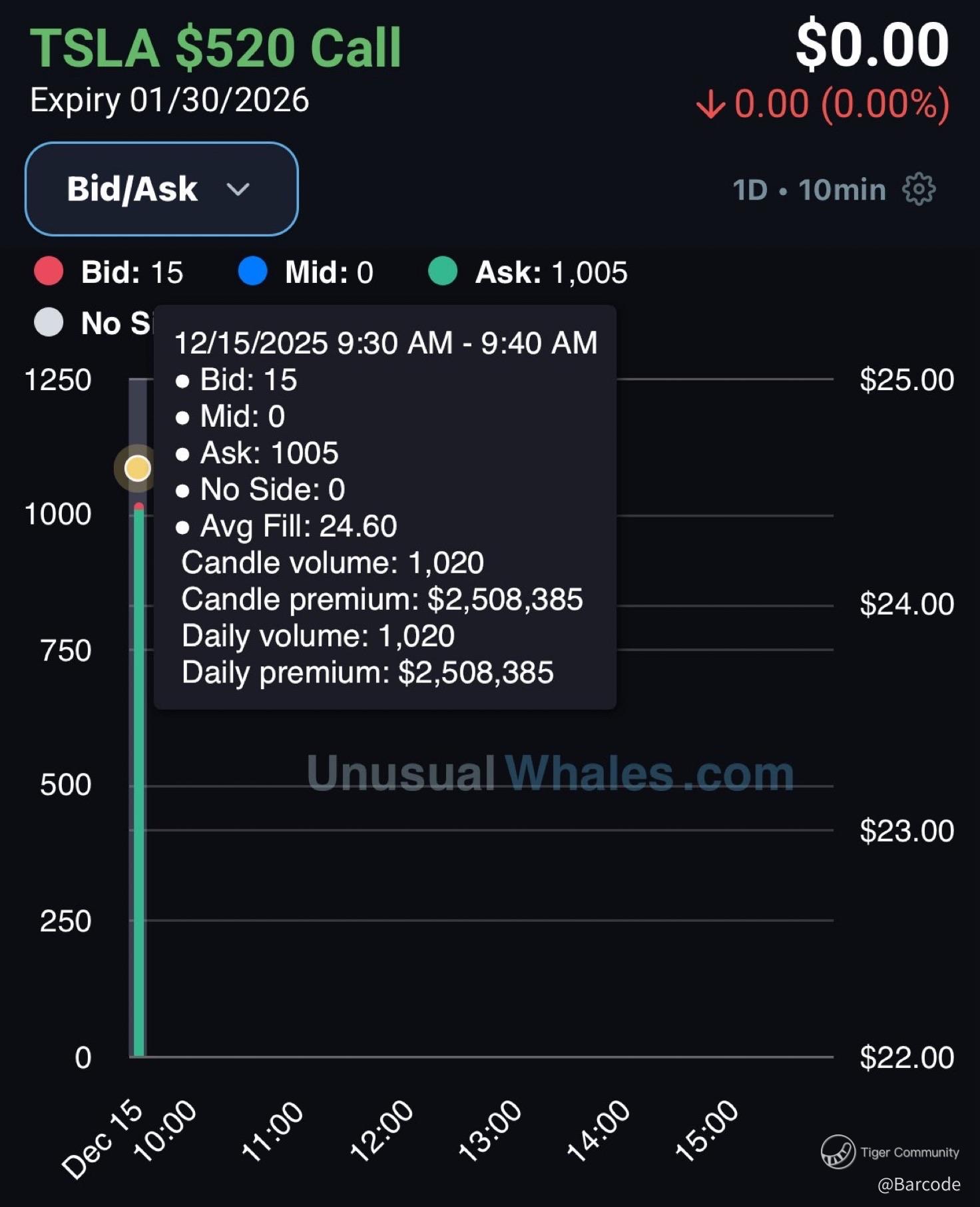The width and height of the screenshot is (980, 1207).
Task: Click the Tiger Community logo icon
Action: pos(838,1152)
